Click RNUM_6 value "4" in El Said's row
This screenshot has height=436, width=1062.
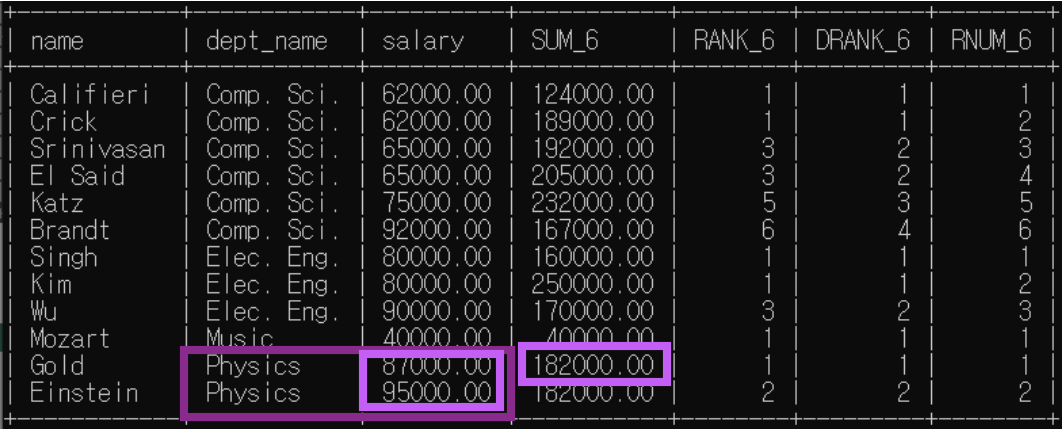1024,176
